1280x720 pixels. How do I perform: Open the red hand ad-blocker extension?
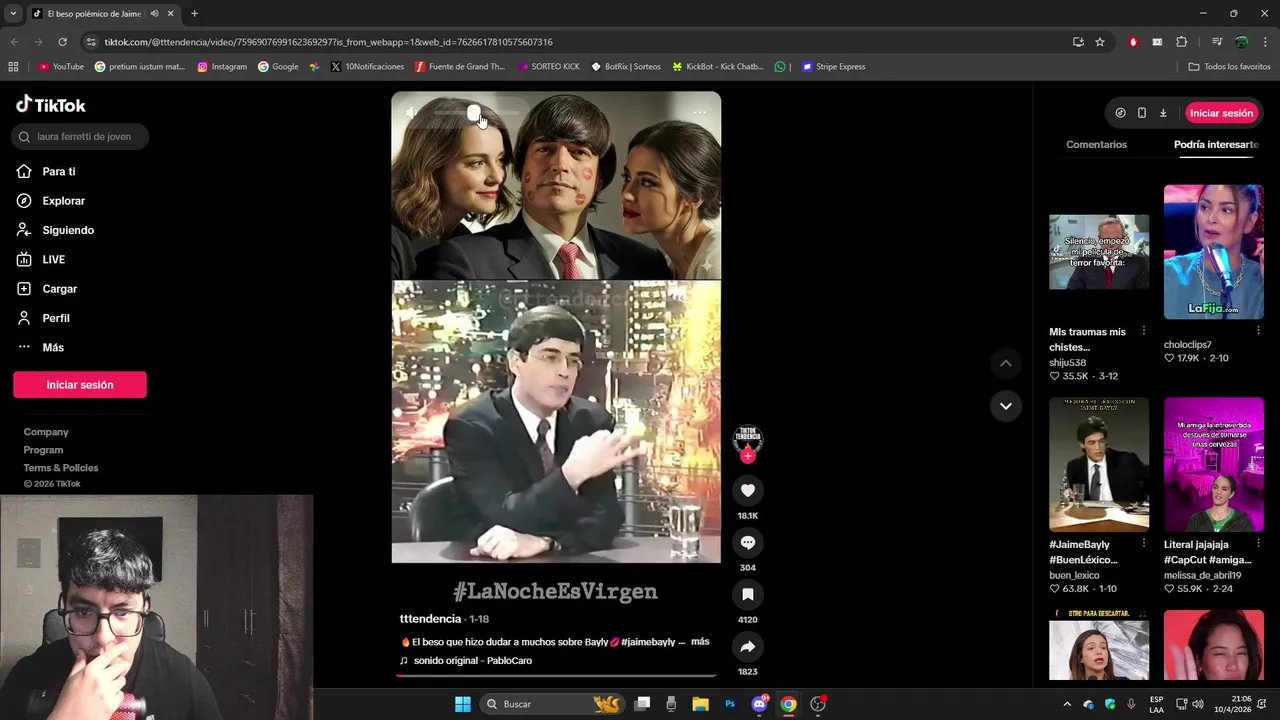1133,42
